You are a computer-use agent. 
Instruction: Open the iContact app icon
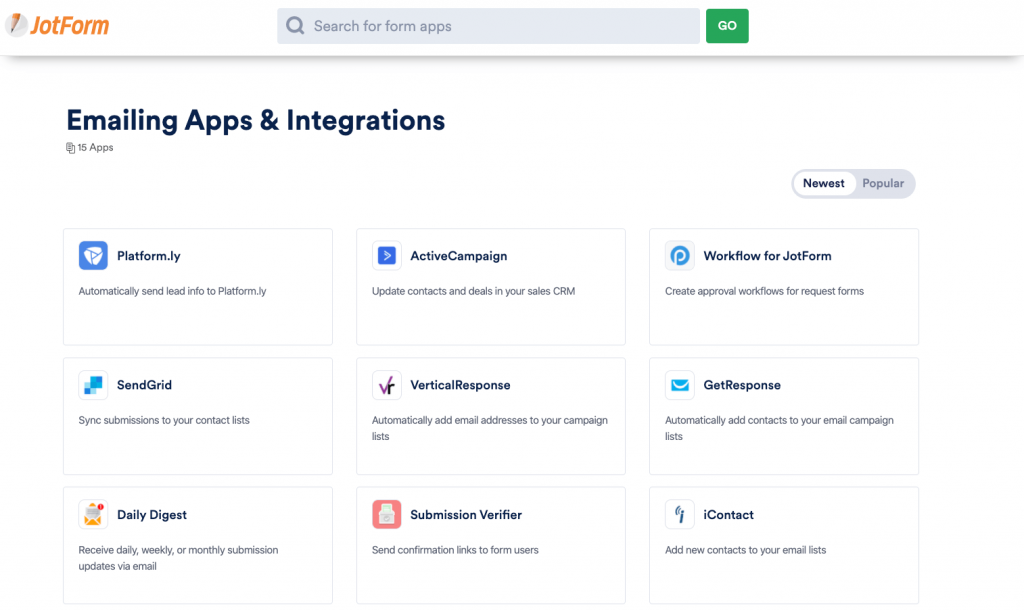tap(680, 514)
